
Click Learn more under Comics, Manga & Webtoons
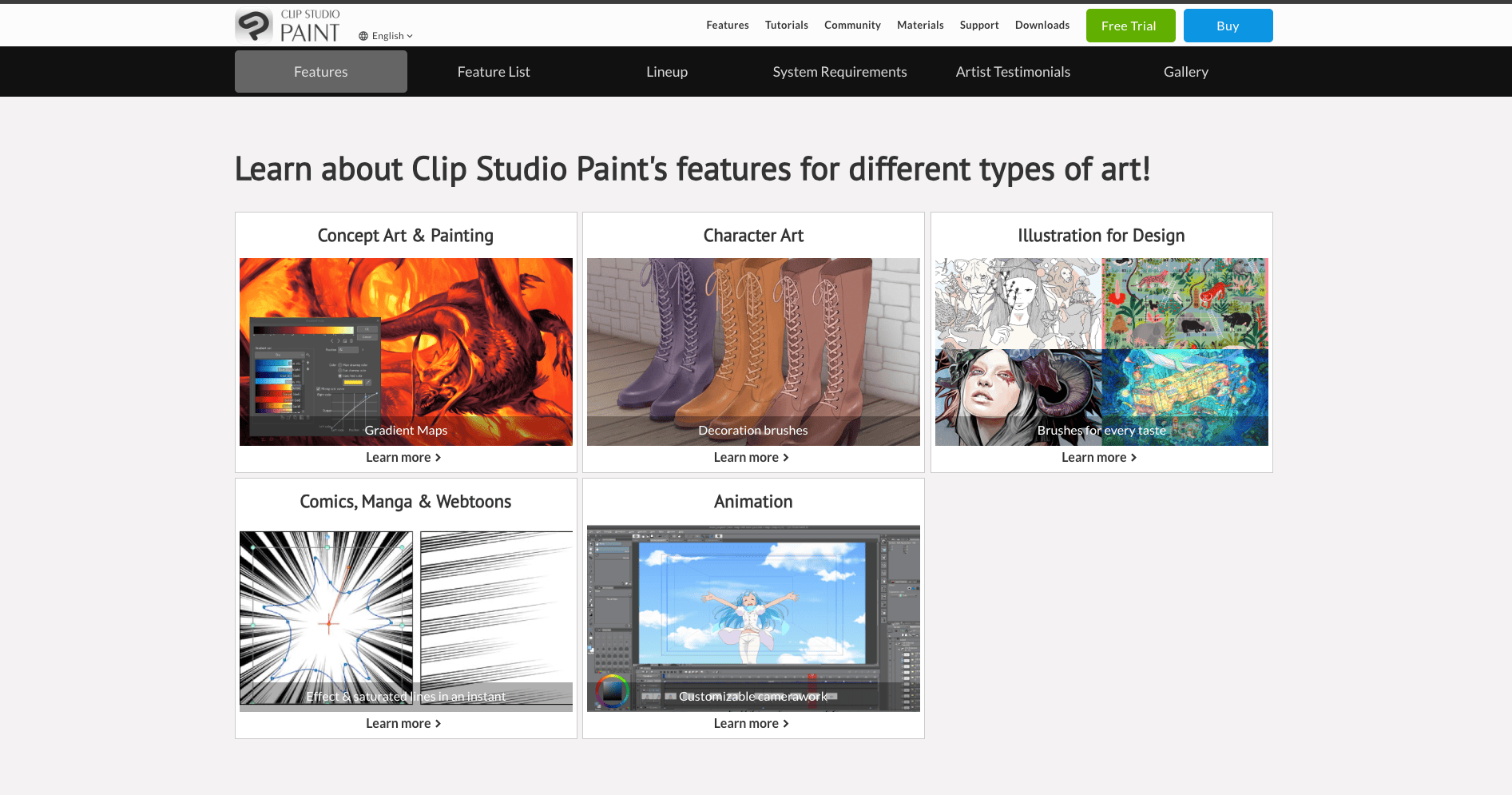tap(404, 723)
